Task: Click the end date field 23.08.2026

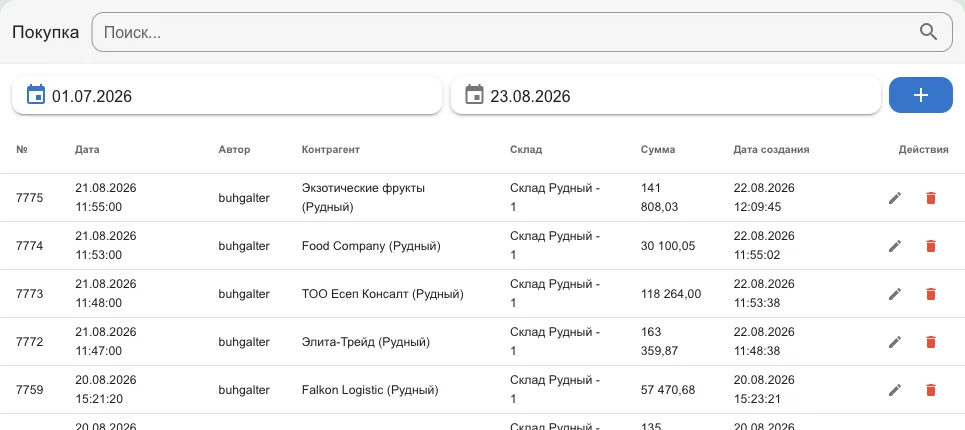Action: [x=665, y=95]
